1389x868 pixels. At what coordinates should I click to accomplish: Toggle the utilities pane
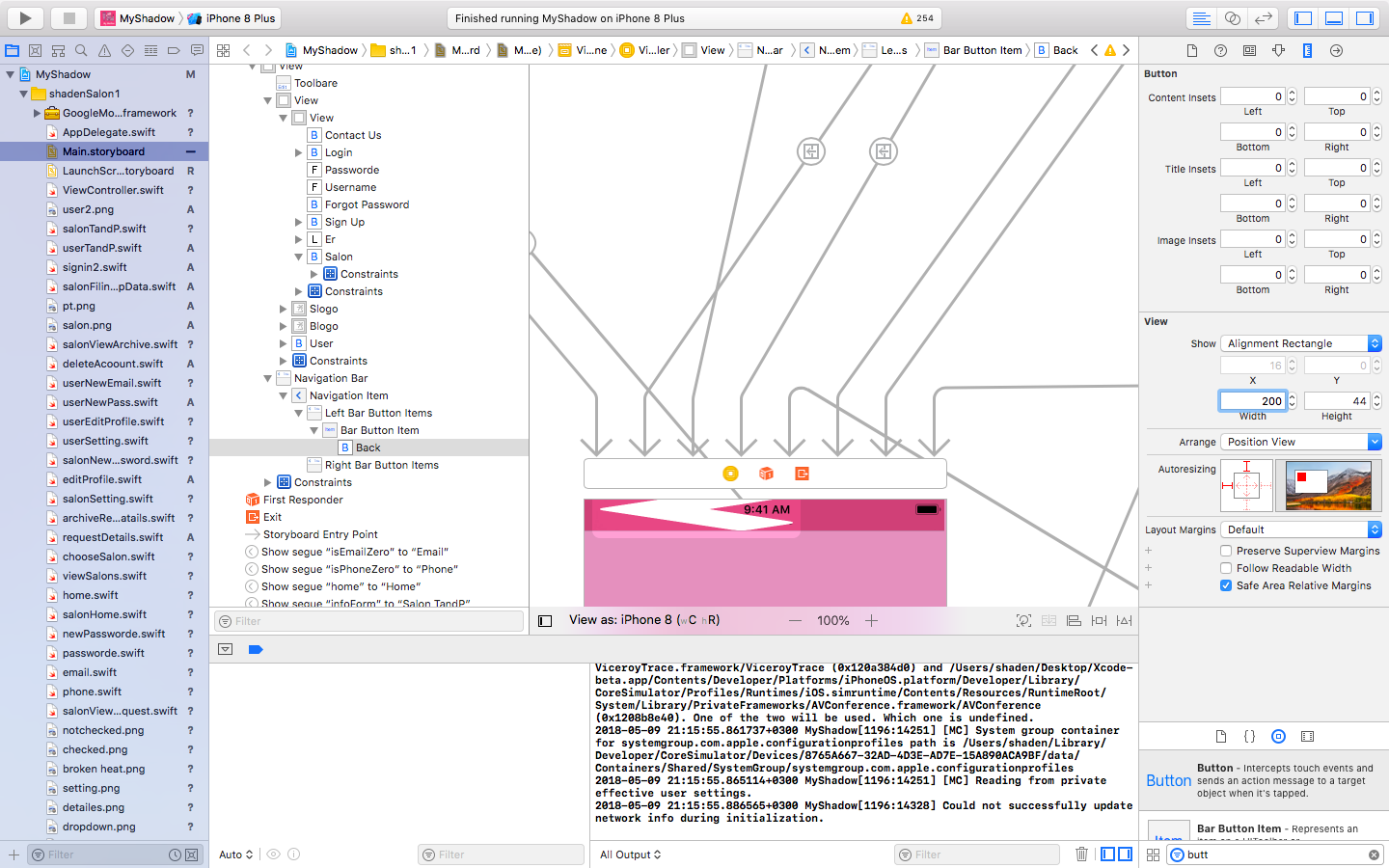coord(1365,18)
